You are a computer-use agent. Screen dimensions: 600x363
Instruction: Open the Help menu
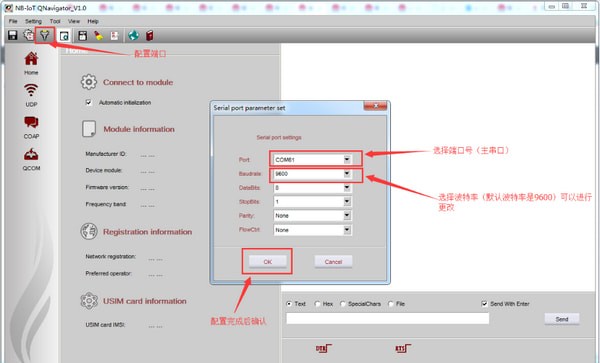tap(93, 21)
